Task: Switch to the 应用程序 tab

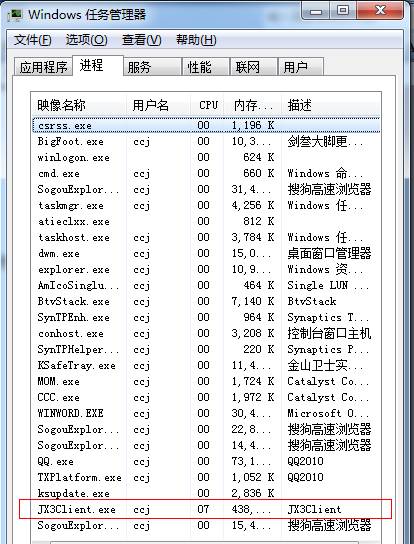Action: click(x=43, y=67)
